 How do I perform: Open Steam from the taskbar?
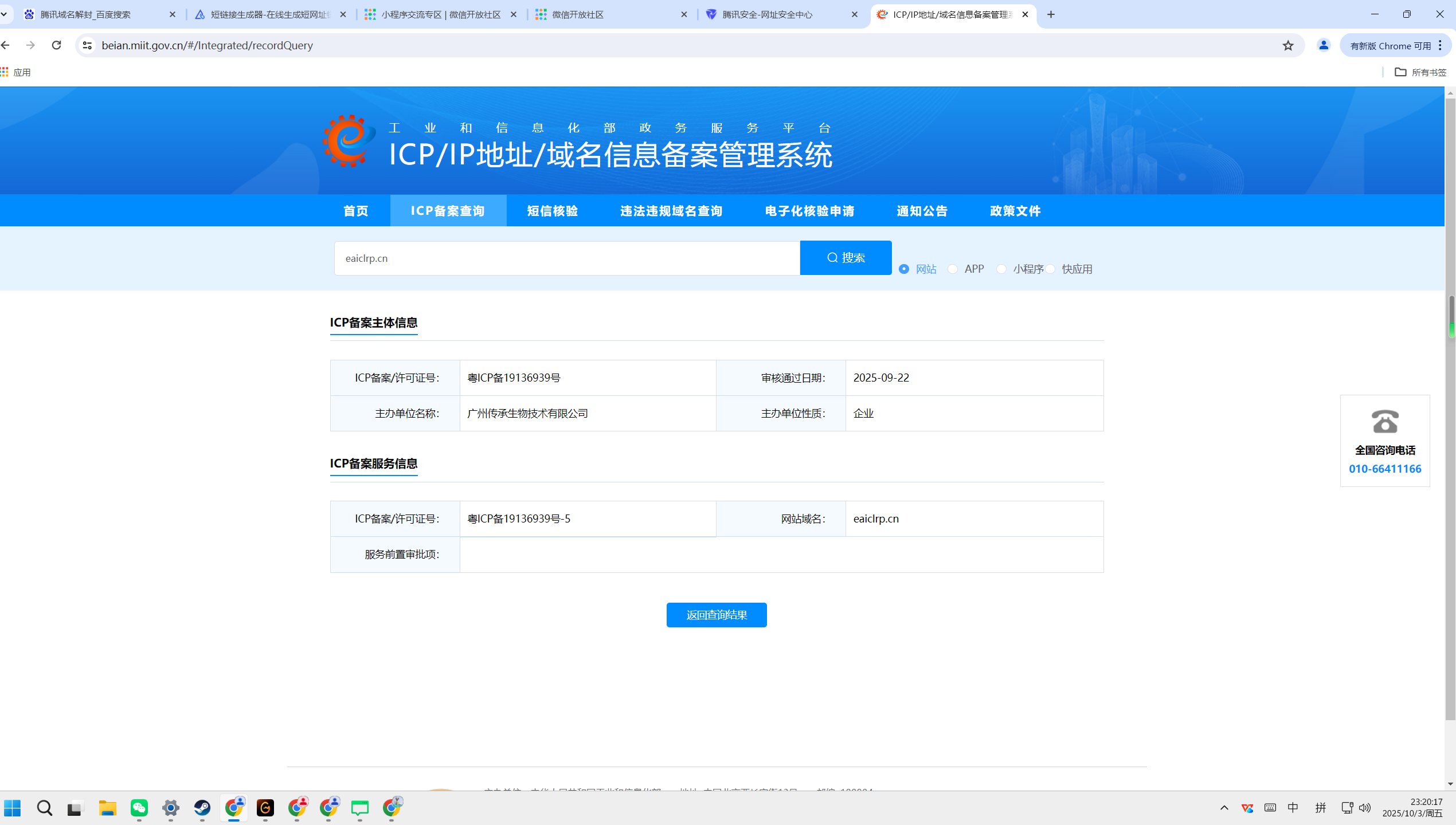(202, 808)
